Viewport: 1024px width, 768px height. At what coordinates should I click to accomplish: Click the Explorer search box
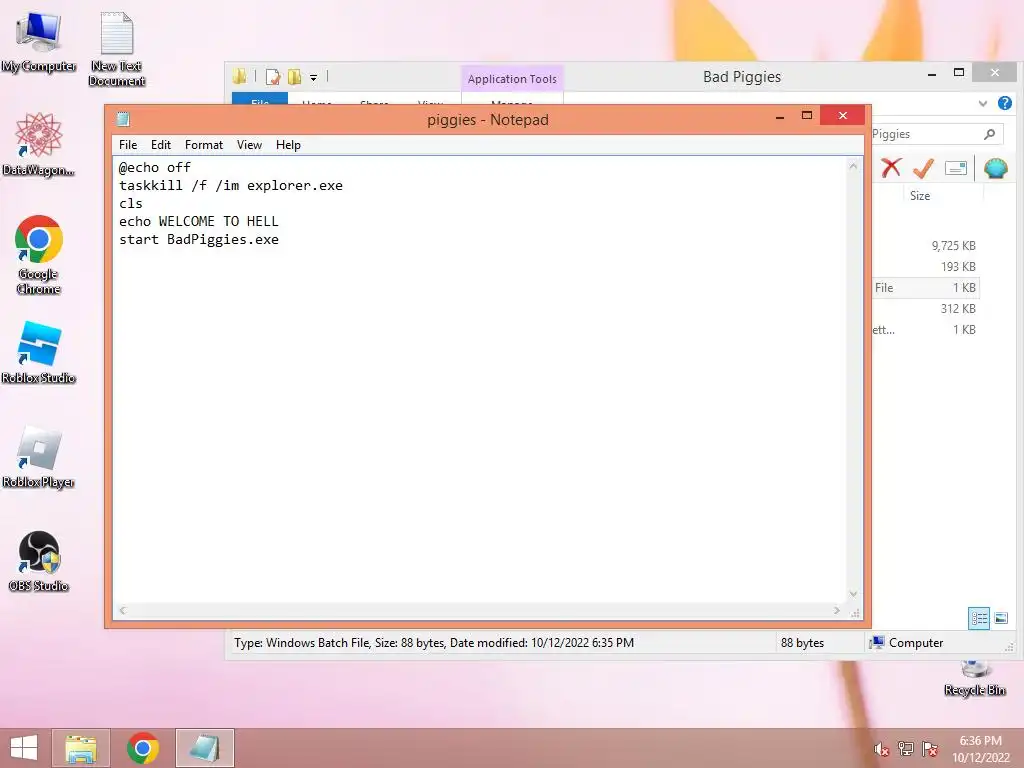937,134
